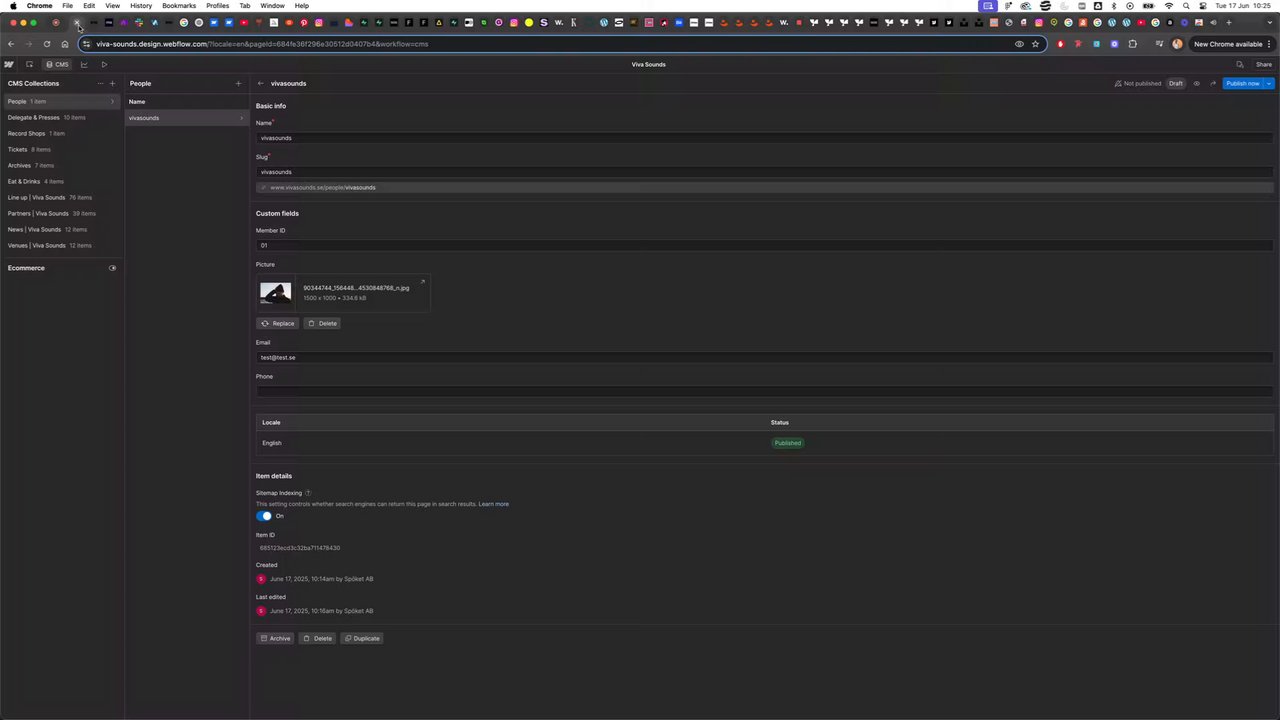Toggle item preview eye icon
Screen dimensions: 1280x720
[x=1196, y=84]
